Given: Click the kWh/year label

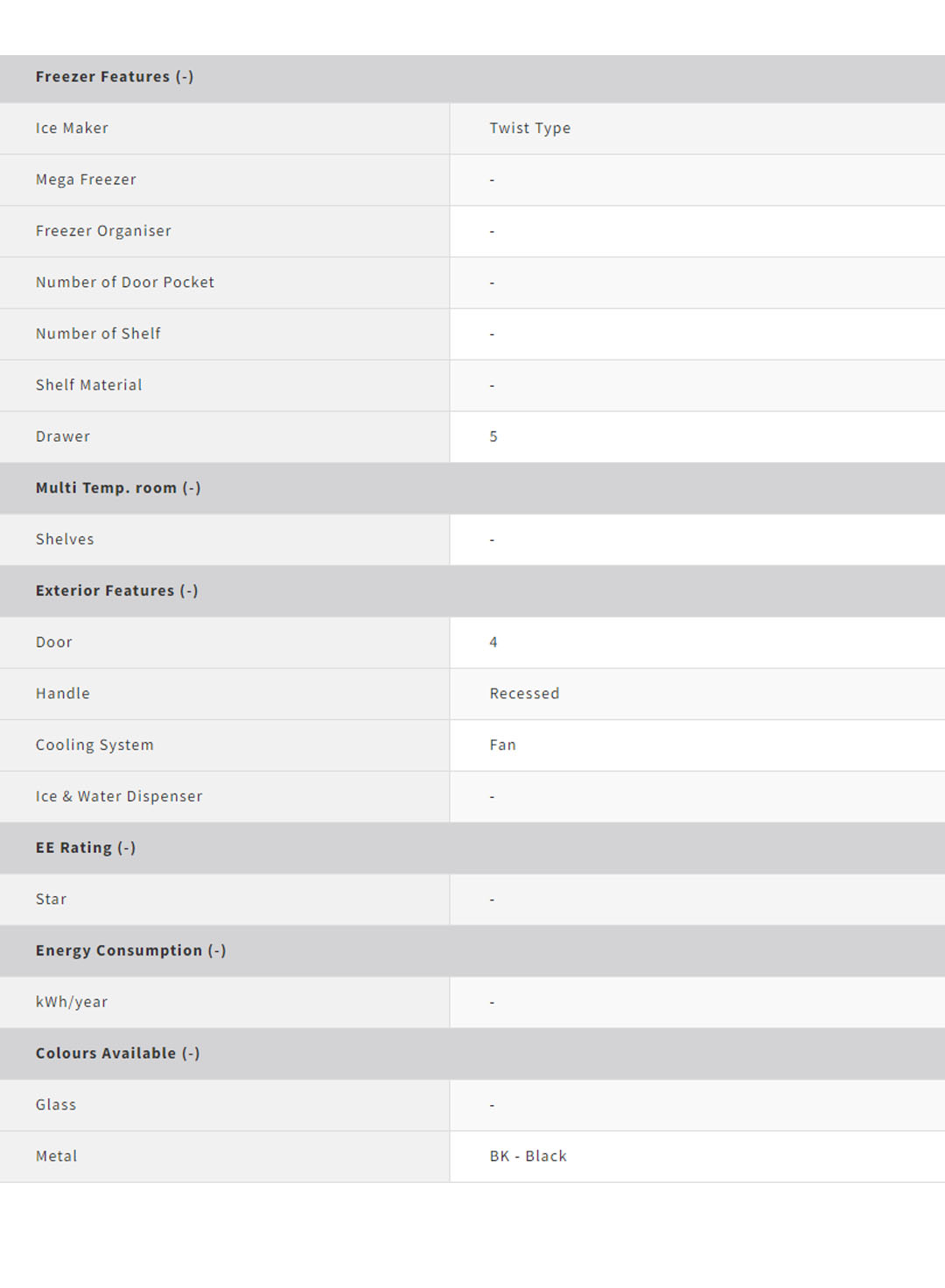Looking at the screenshot, I should click(72, 1003).
